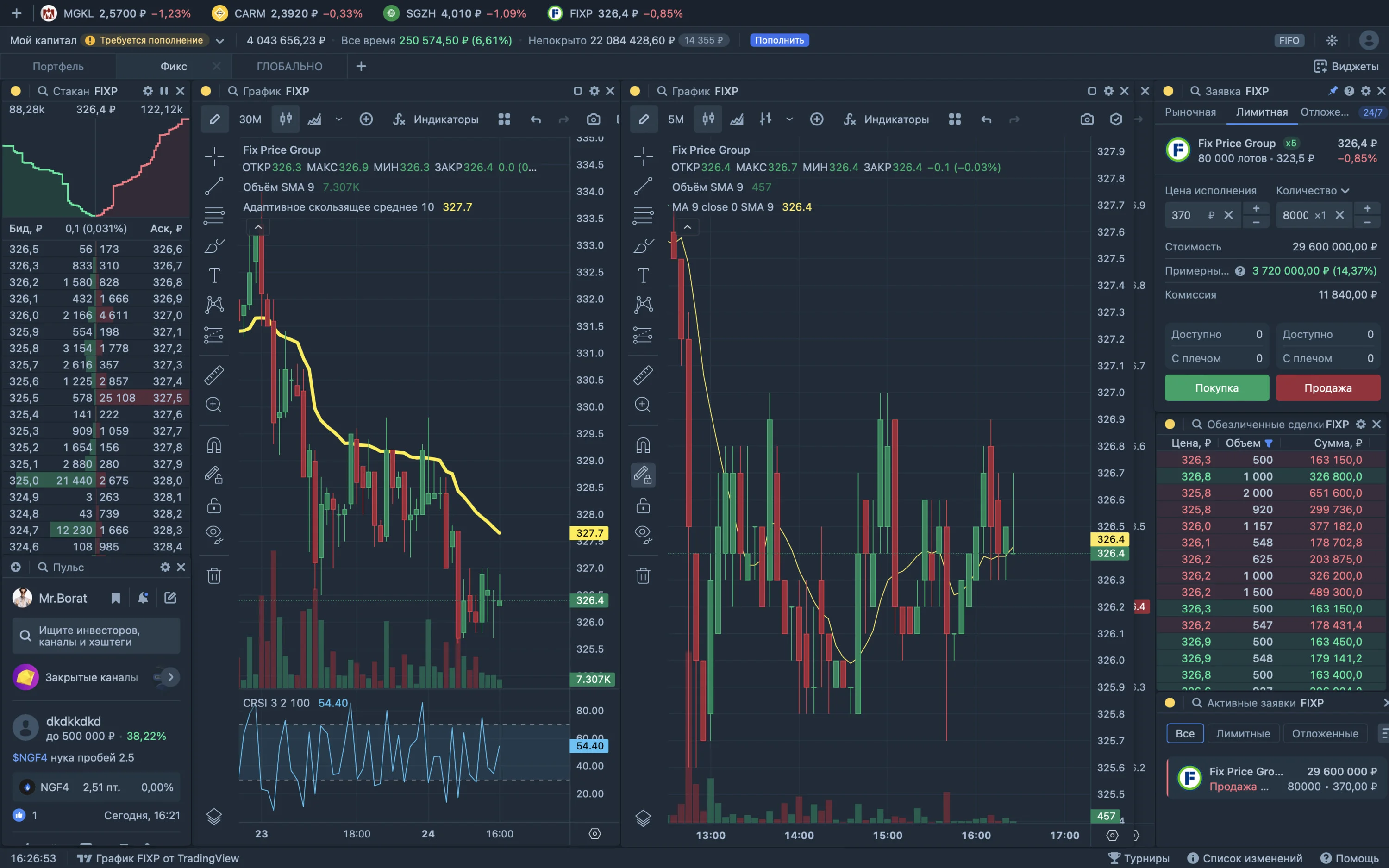Open notifications bell in Пульс
This screenshot has height=868, width=1389.
click(143, 598)
